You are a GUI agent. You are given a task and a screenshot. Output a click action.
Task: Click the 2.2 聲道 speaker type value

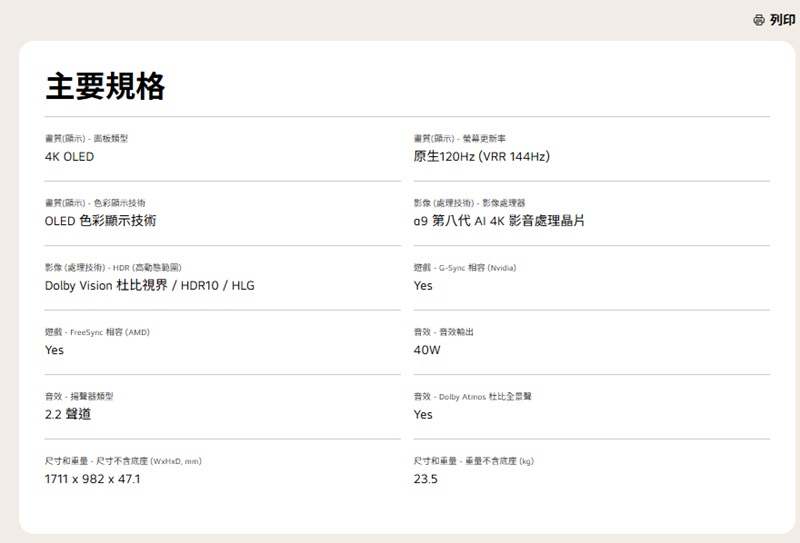pyautogui.click(x=68, y=414)
